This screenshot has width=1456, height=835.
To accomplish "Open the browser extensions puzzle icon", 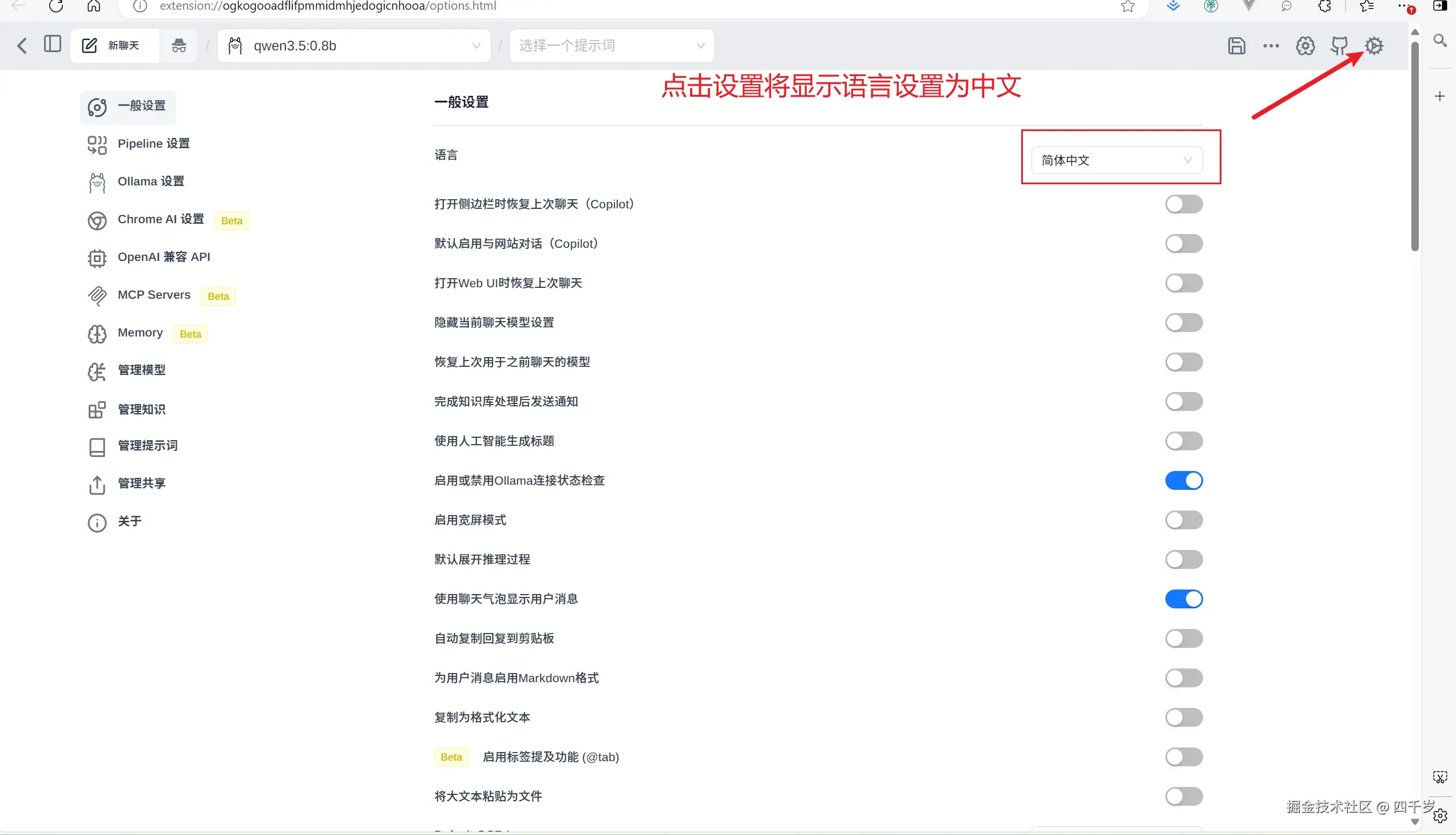I will pos(1325,6).
